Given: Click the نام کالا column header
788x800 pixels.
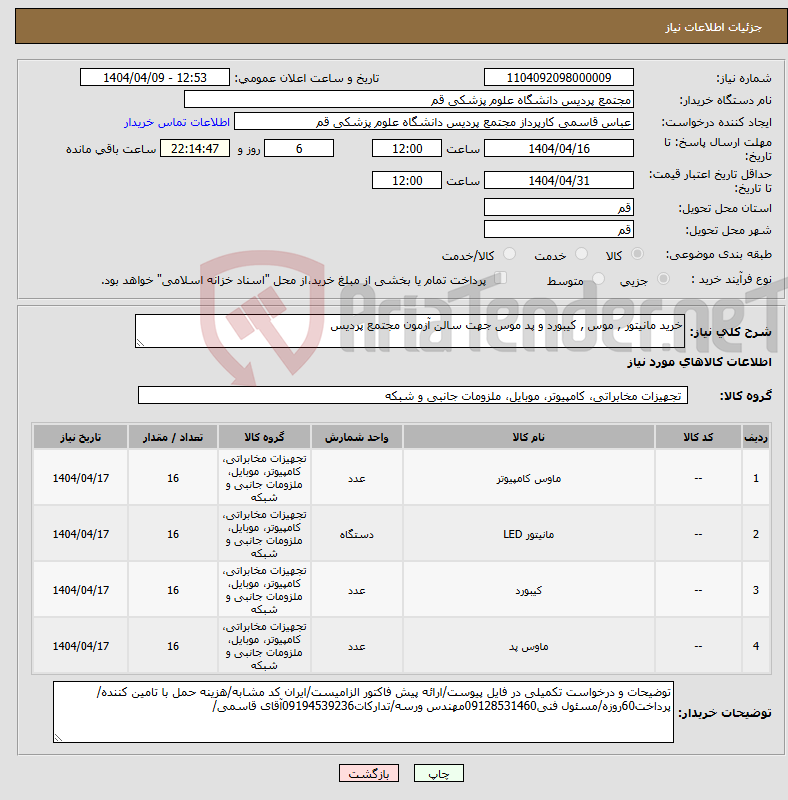Looking at the screenshot, I should coord(529,437).
